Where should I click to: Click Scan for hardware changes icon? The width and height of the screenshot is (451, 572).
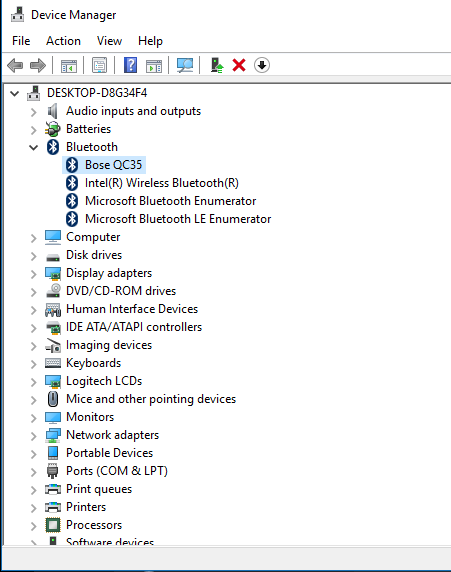(185, 66)
